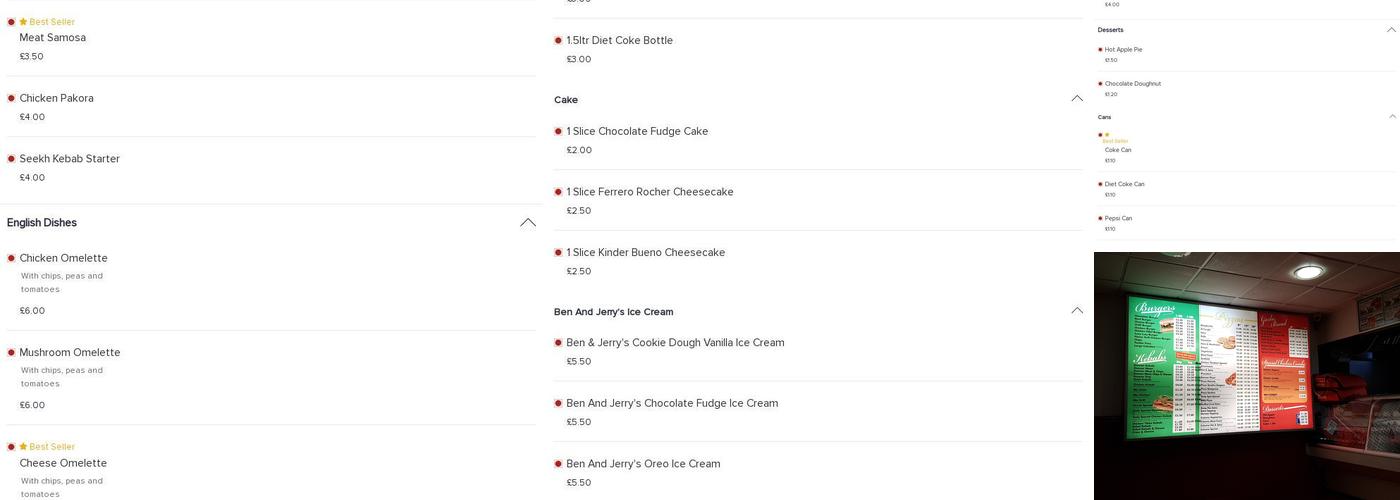Click the red dot beside Chicken Pakora
1400x500 pixels.
tap(11, 98)
